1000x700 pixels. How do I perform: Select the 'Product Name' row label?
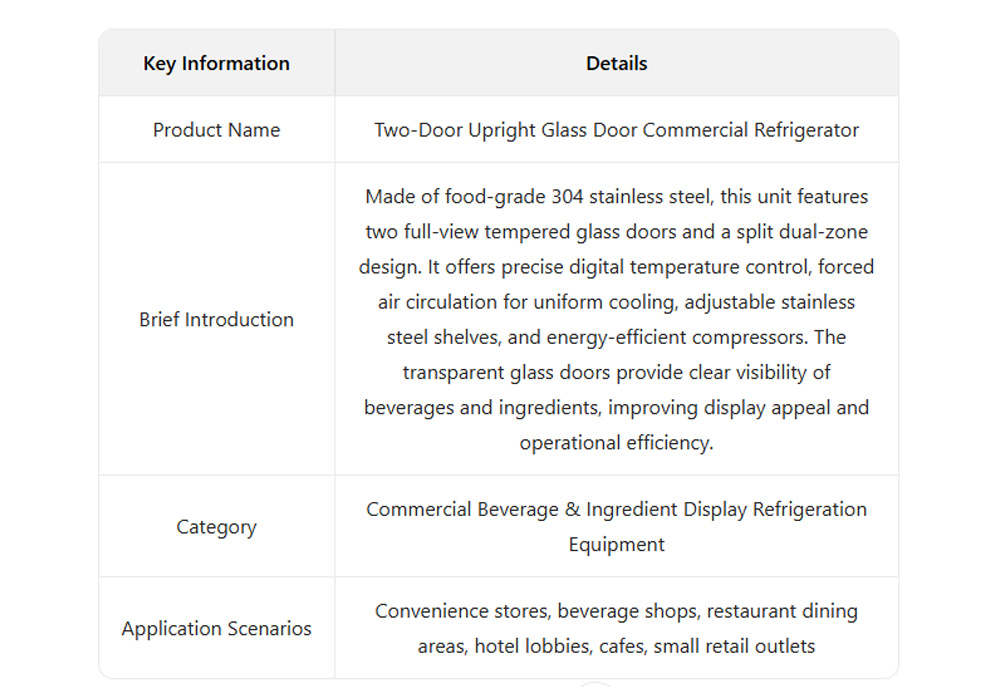coord(216,130)
